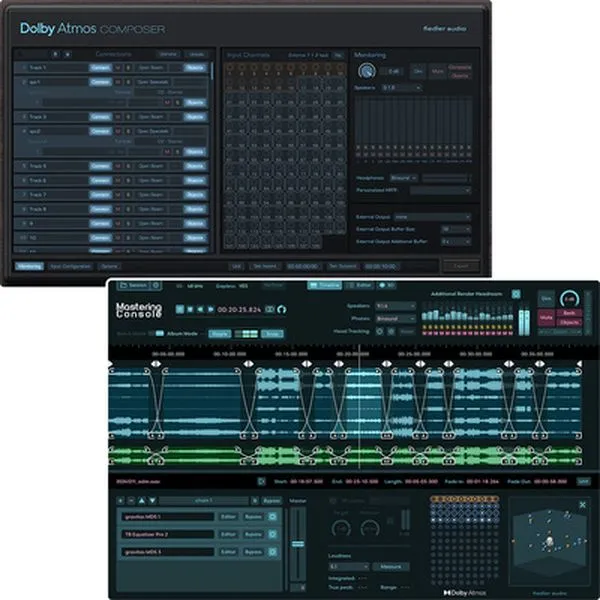Screen dimensions: 600x600
Task: Open settings gear next to Session button
Action: point(156,285)
